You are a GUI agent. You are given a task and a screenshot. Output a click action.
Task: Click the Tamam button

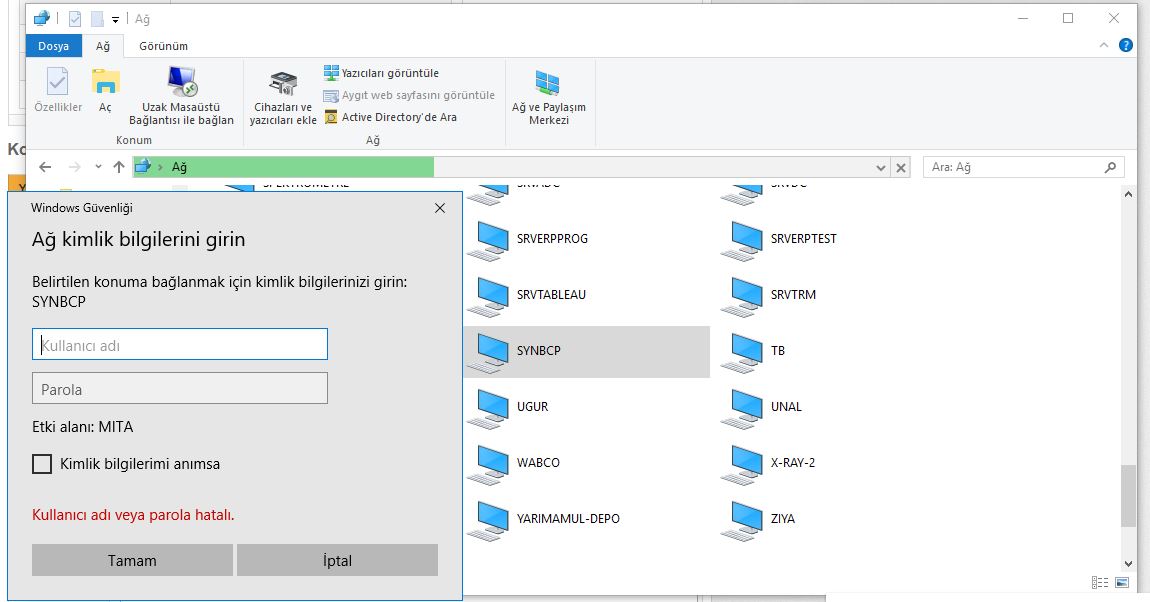[x=132, y=560]
